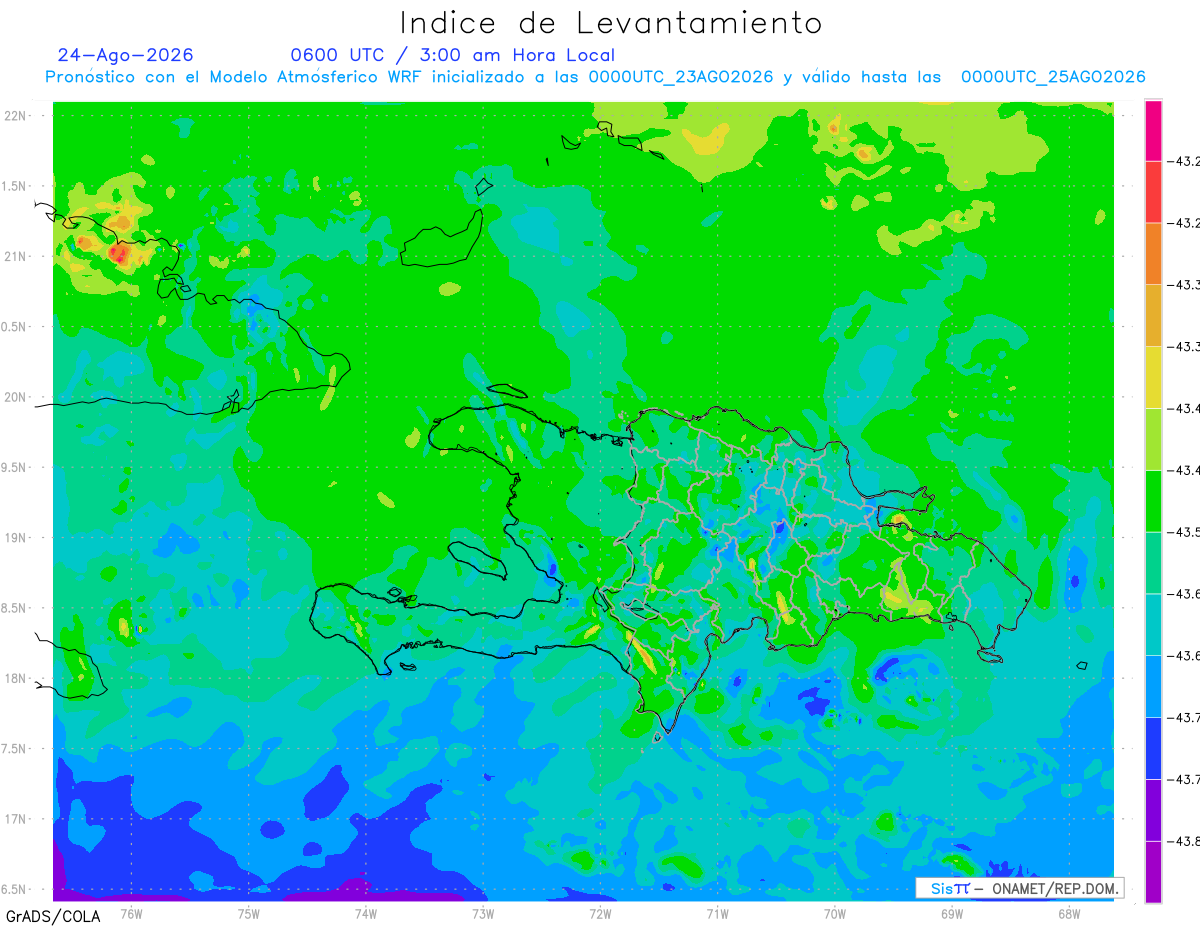This screenshot has height=927, width=1200.
Task: Click the '-43.8' legend value
Action: click(1186, 841)
